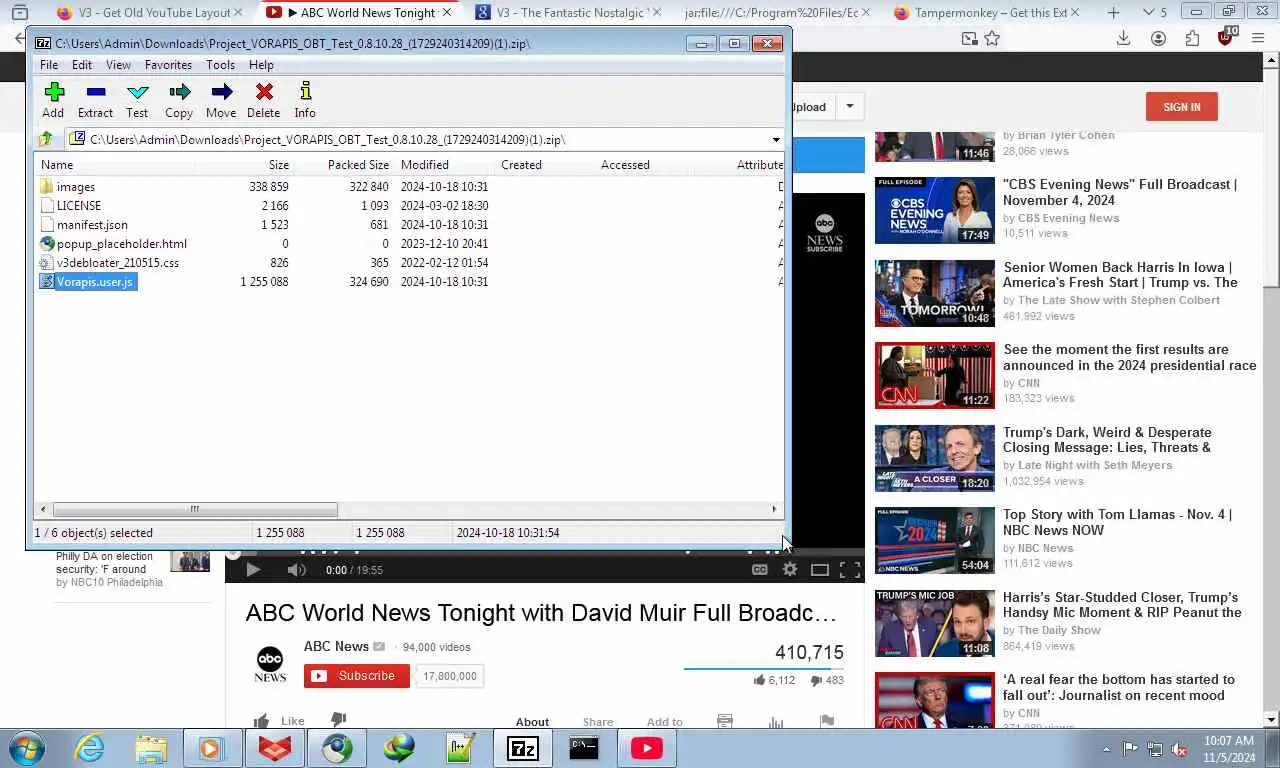
Task: Open the Add to tab
Action: click(664, 722)
